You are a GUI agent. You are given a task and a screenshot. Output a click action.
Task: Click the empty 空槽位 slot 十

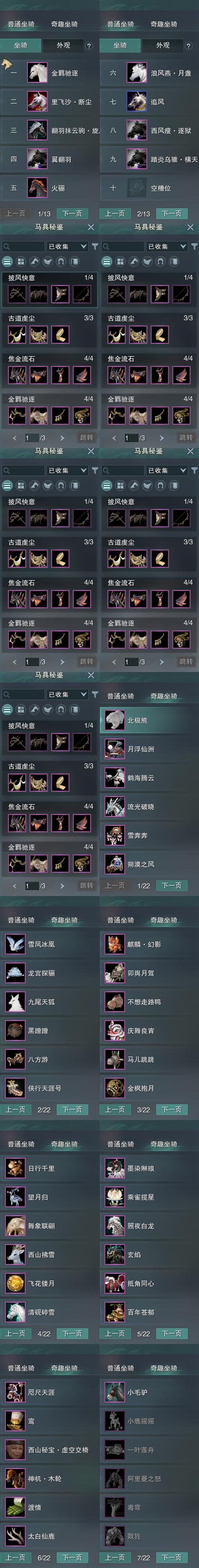(149, 188)
